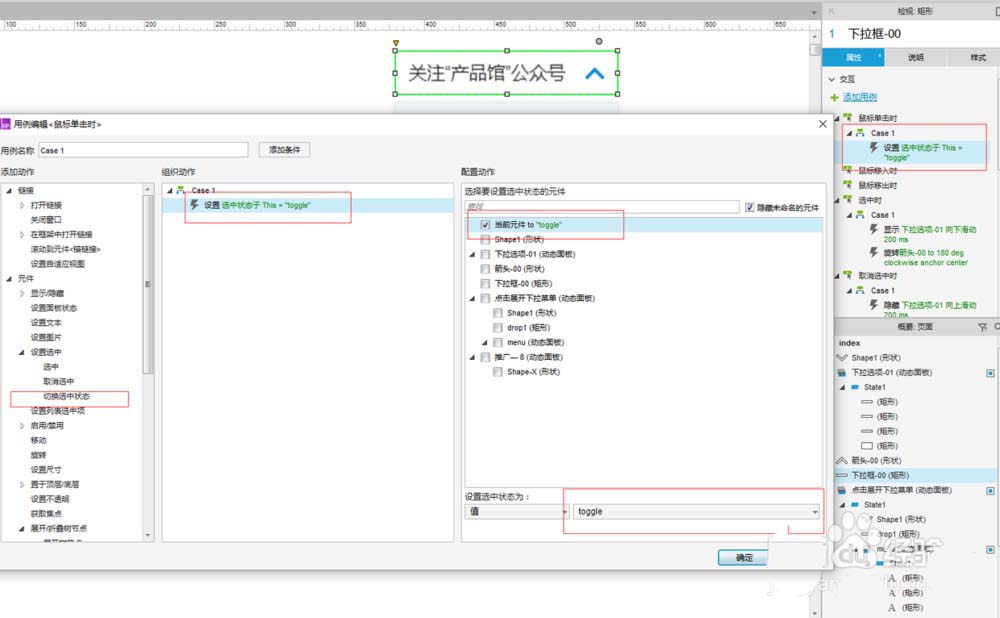This screenshot has width=1000, height=618.
Task: Click the 添加用例 link
Action: 860,97
